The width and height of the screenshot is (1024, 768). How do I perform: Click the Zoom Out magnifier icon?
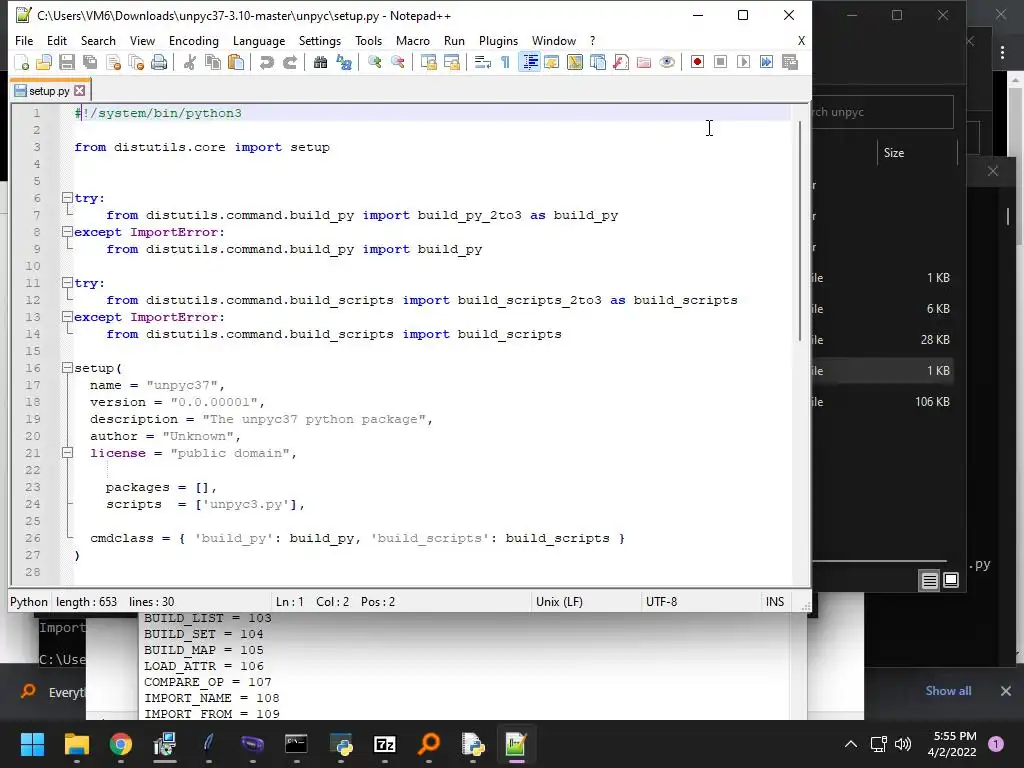click(397, 62)
